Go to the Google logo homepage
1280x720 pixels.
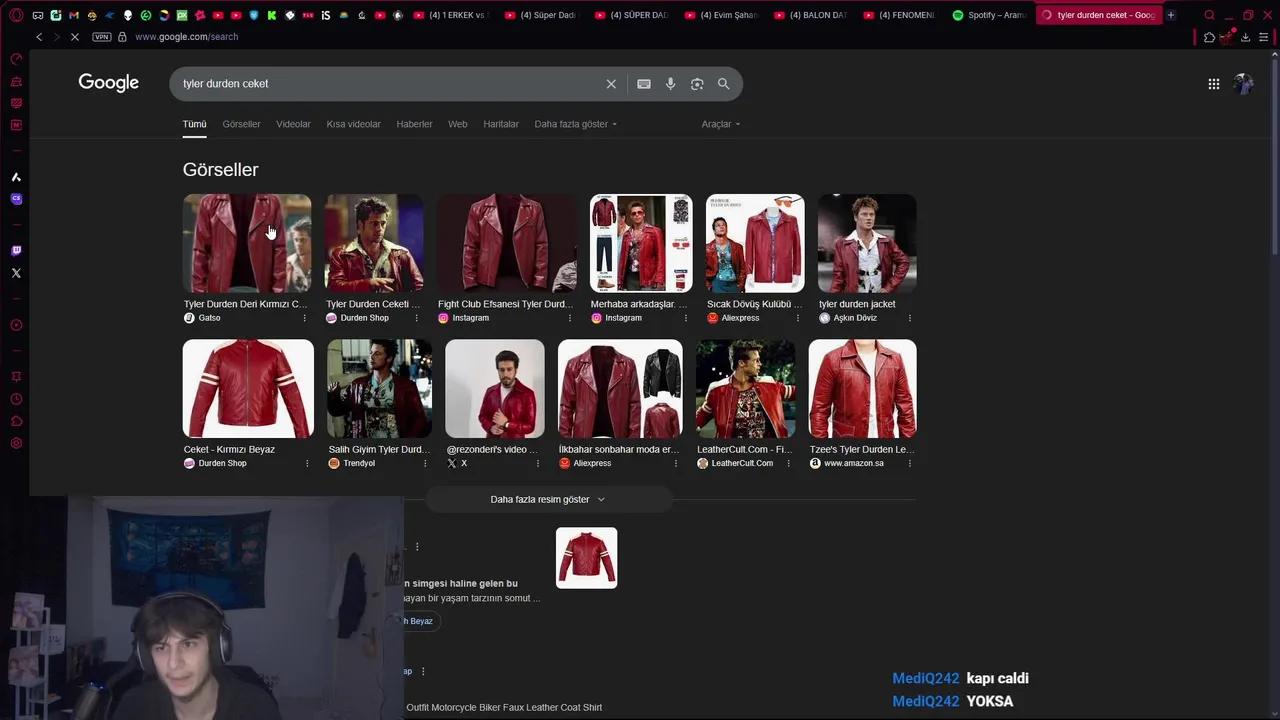tap(109, 83)
